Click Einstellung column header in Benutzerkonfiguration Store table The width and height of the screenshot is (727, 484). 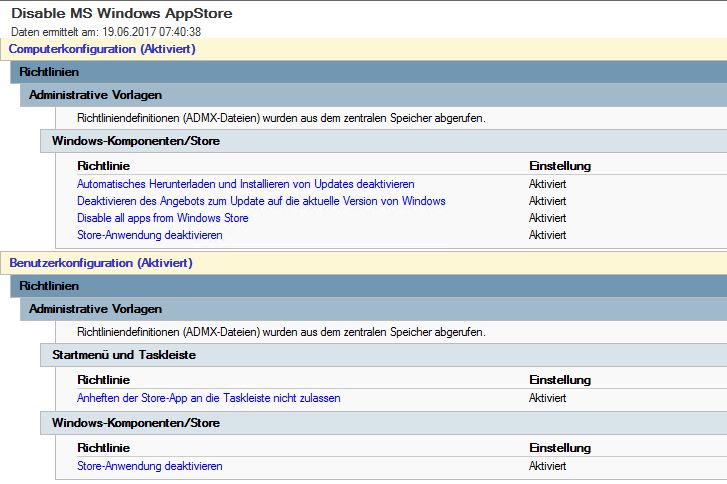pyautogui.click(x=560, y=448)
